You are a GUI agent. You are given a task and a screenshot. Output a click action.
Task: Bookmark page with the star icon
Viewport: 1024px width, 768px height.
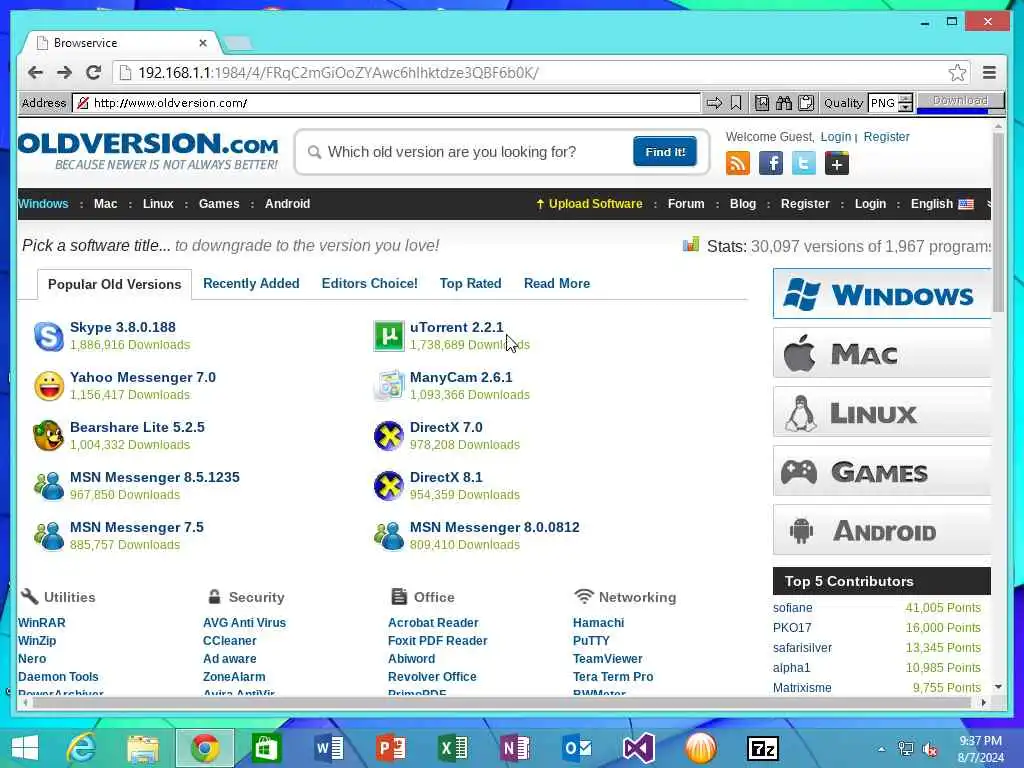(x=957, y=72)
